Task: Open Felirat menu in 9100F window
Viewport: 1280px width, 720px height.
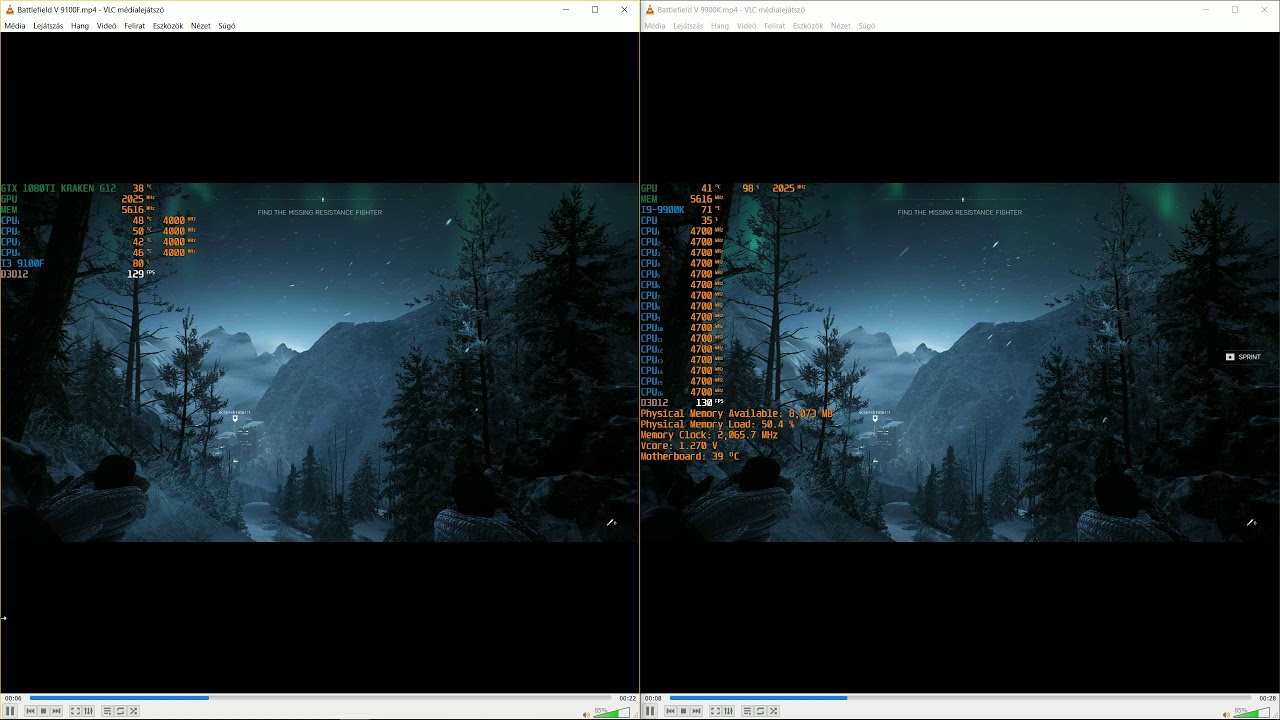Action: pyautogui.click(x=134, y=26)
